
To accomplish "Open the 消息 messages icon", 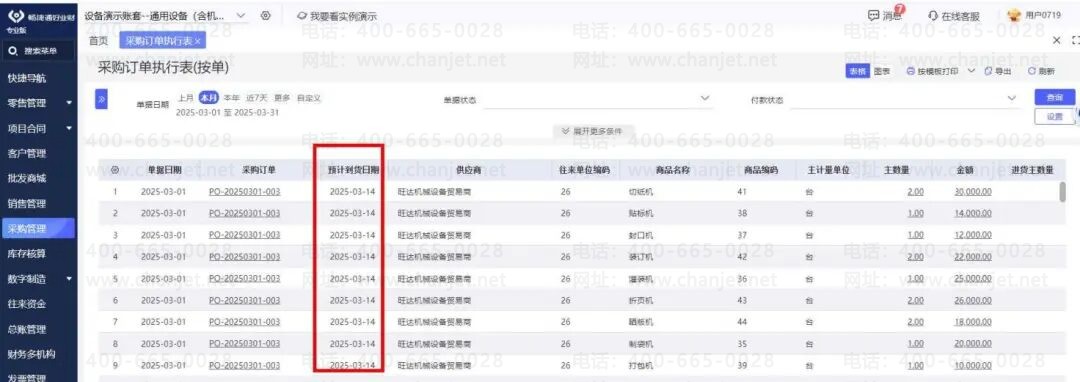I will 886,15.
